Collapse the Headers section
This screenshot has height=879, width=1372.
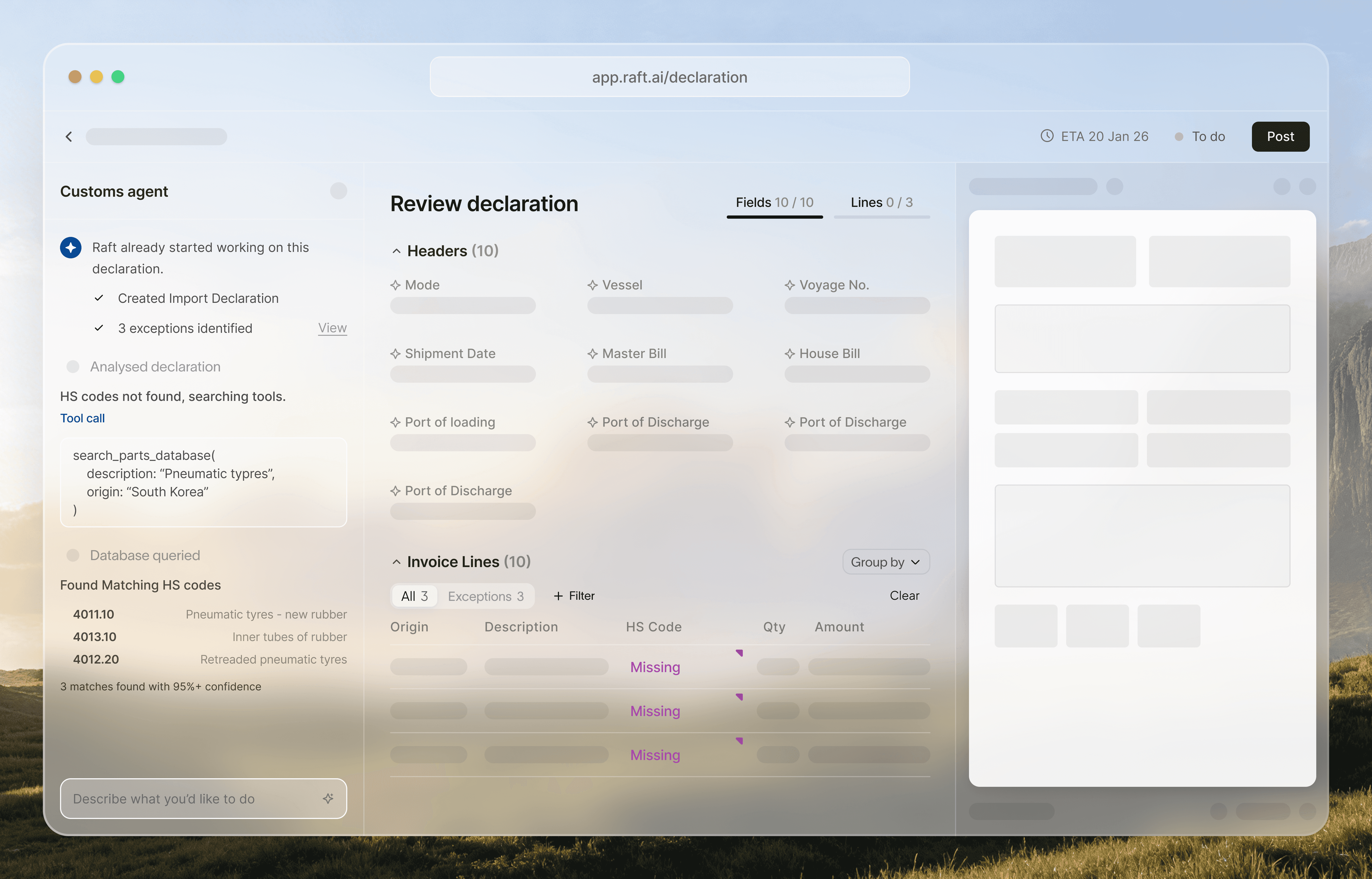point(397,251)
